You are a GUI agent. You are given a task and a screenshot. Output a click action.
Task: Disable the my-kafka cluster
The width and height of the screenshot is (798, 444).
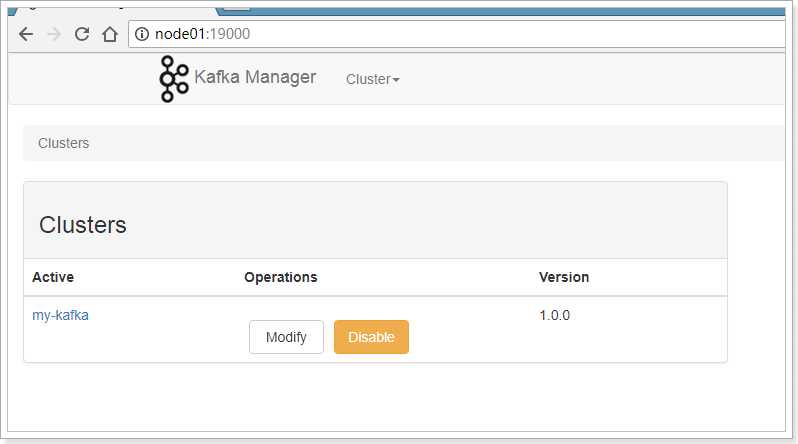(371, 337)
